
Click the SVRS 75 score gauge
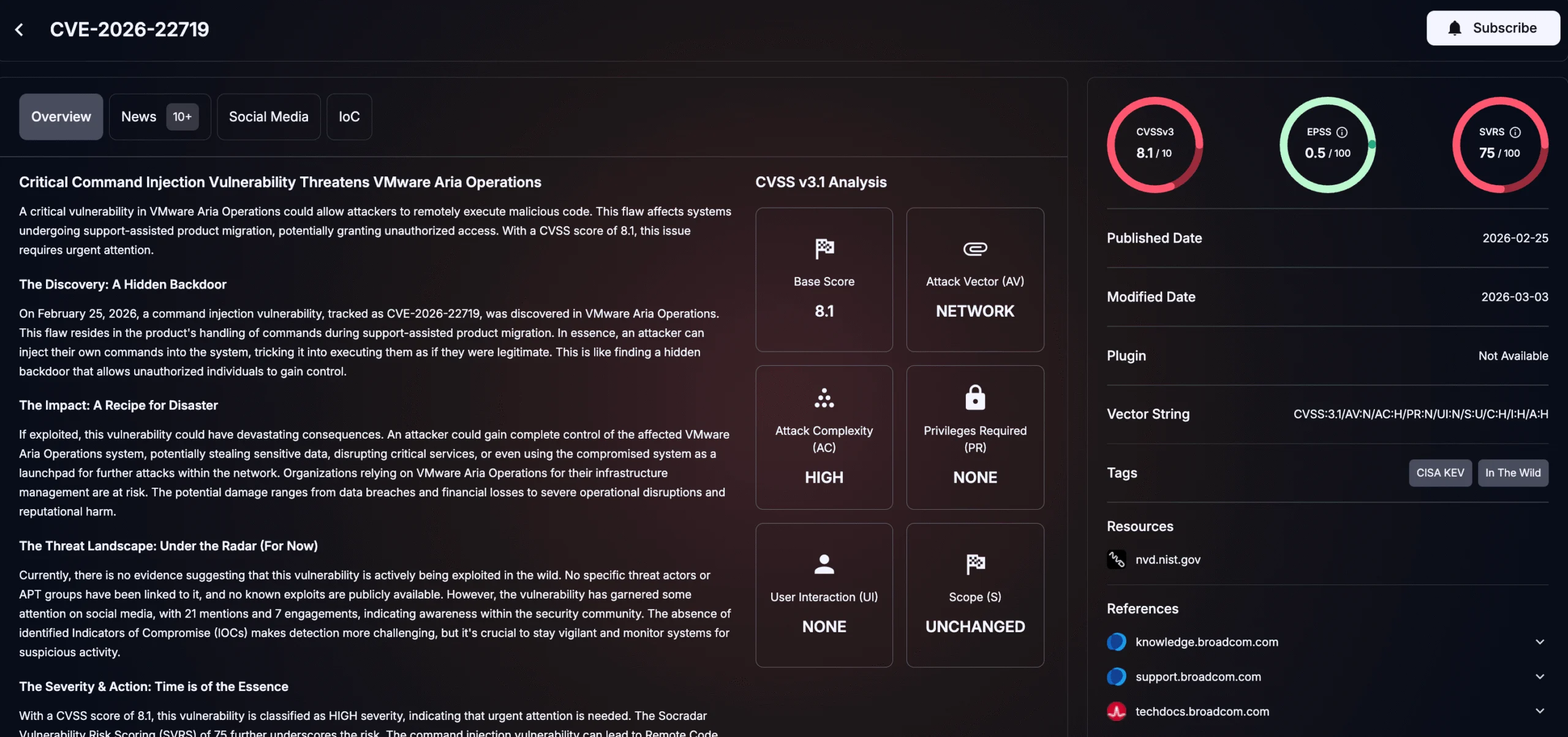[x=1500, y=145]
